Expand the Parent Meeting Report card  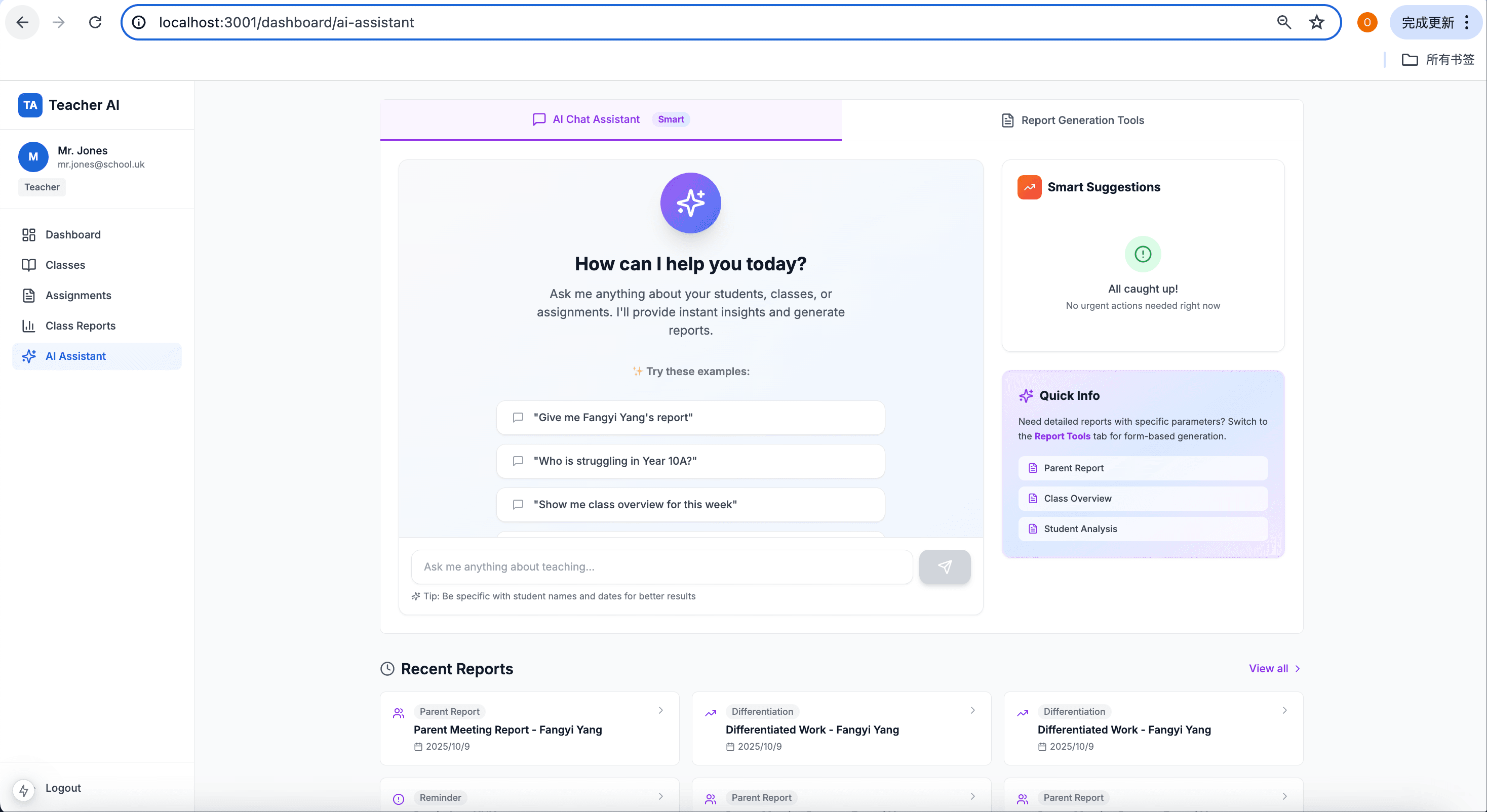[x=660, y=710]
